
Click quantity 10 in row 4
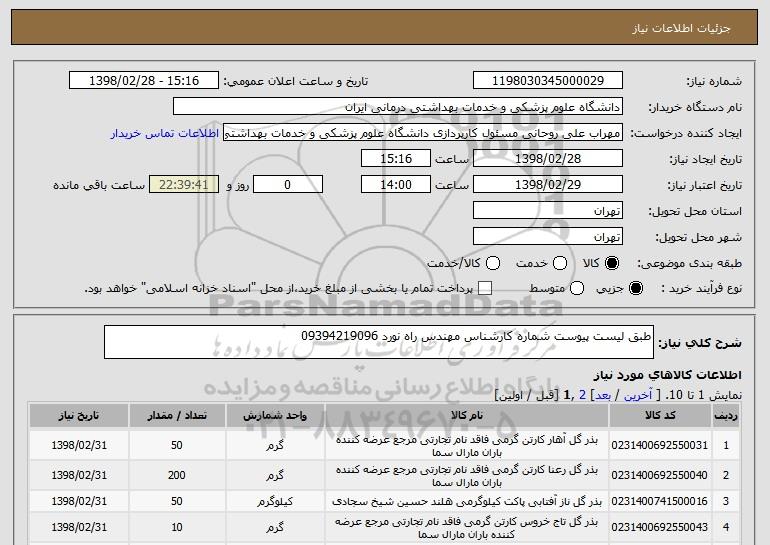(x=177, y=527)
